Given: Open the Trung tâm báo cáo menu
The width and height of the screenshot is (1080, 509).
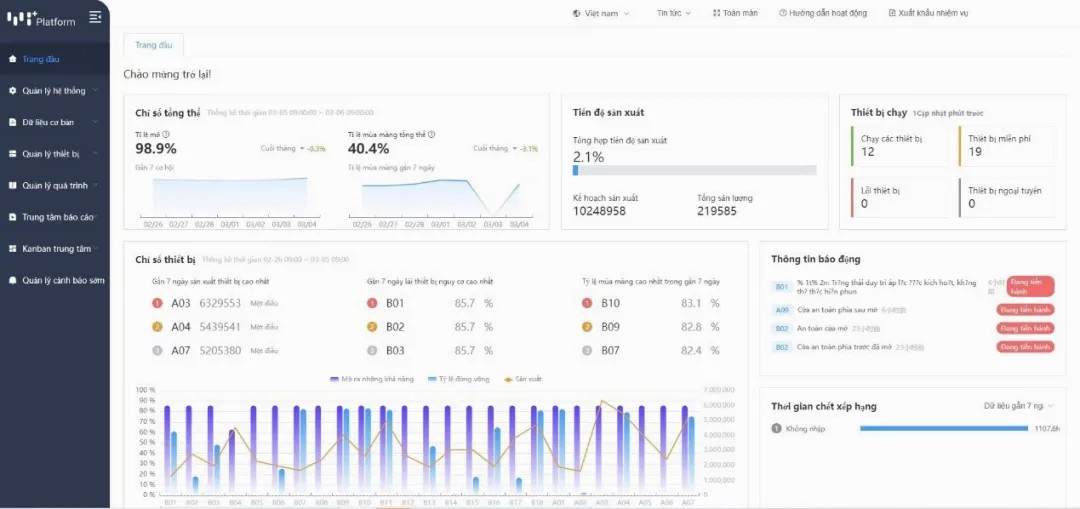Looking at the screenshot, I should [58, 217].
